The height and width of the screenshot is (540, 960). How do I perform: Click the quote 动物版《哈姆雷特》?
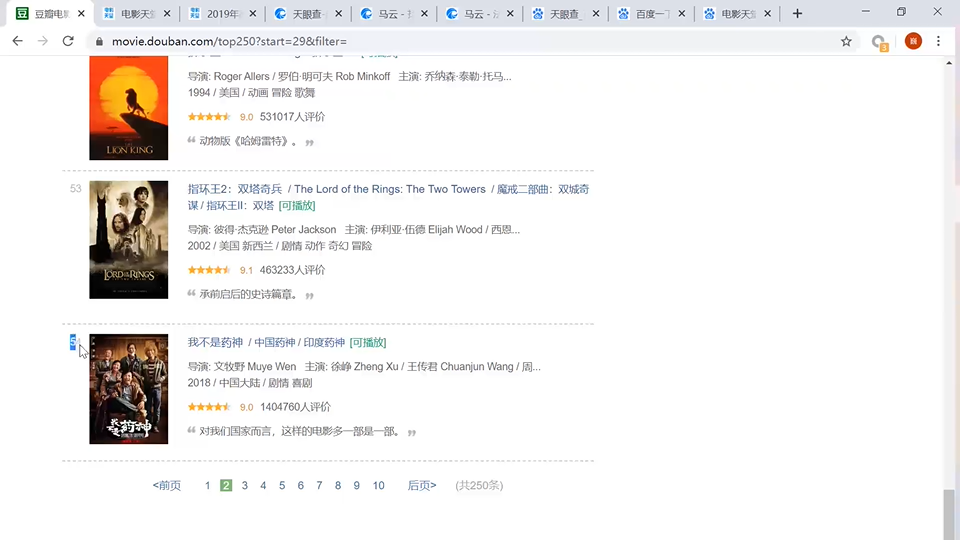pyautogui.click(x=248, y=141)
